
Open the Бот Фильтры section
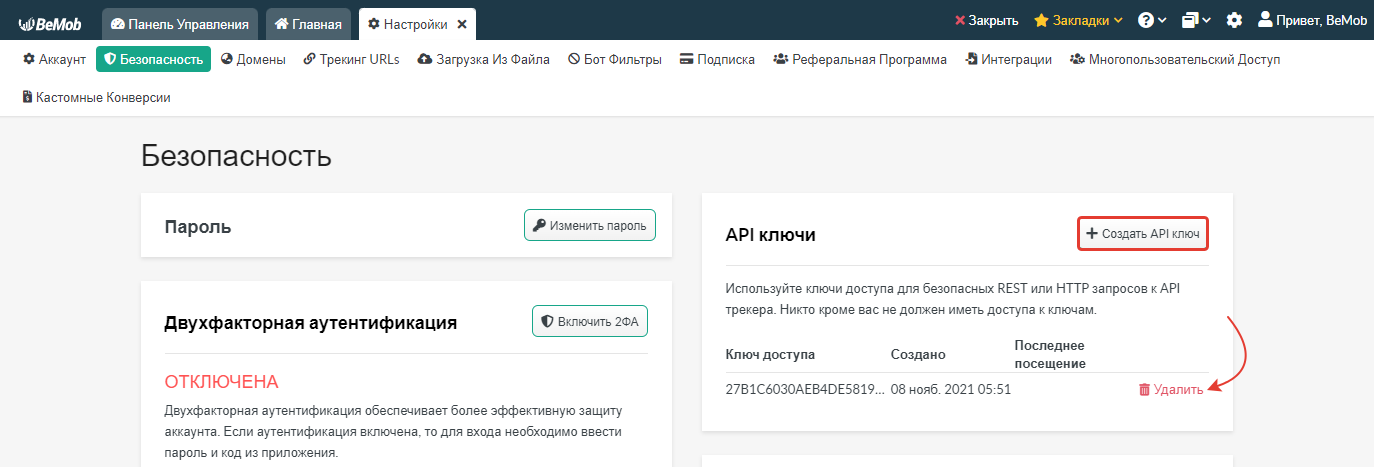(614, 59)
